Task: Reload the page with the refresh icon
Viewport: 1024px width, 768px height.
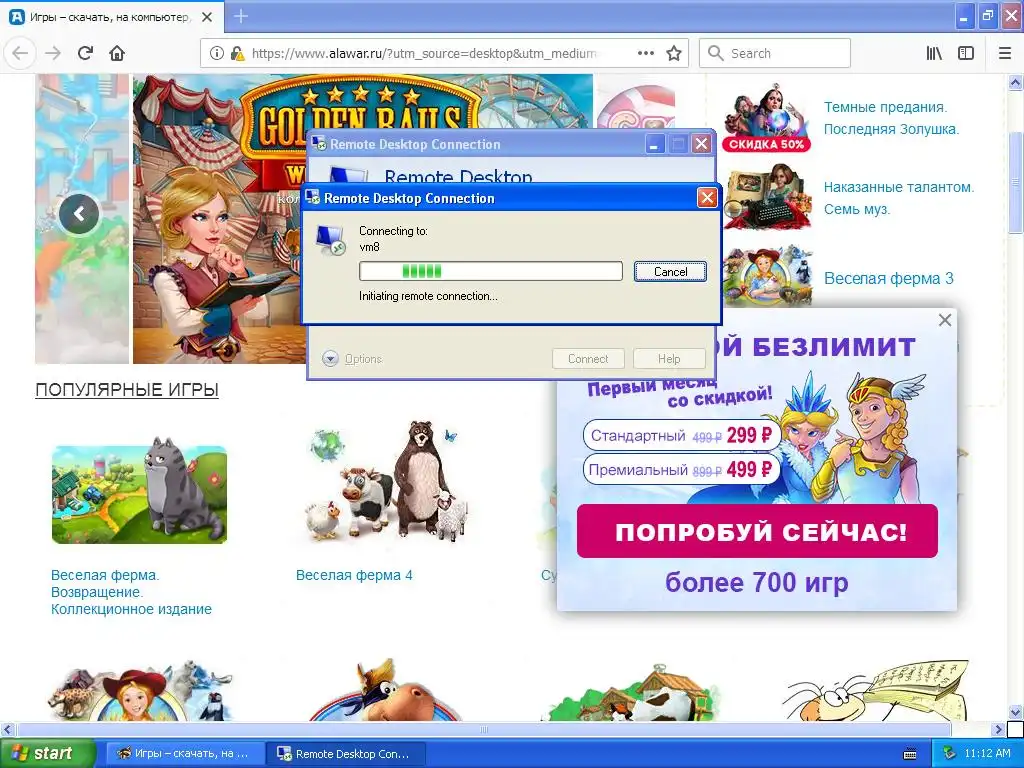Action: click(x=85, y=53)
